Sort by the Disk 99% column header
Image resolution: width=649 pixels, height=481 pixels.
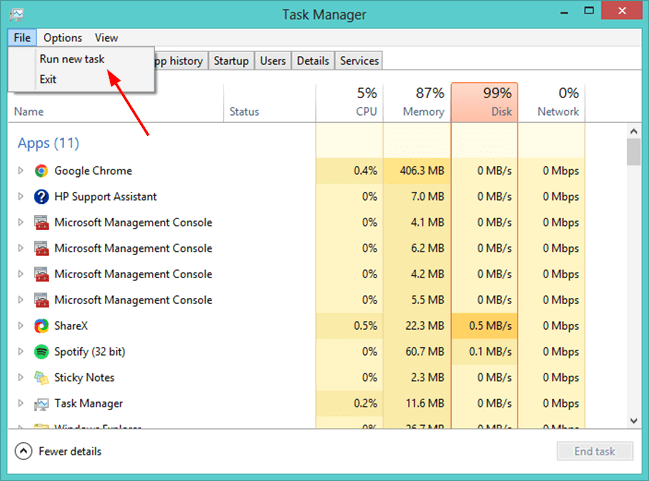coord(484,103)
